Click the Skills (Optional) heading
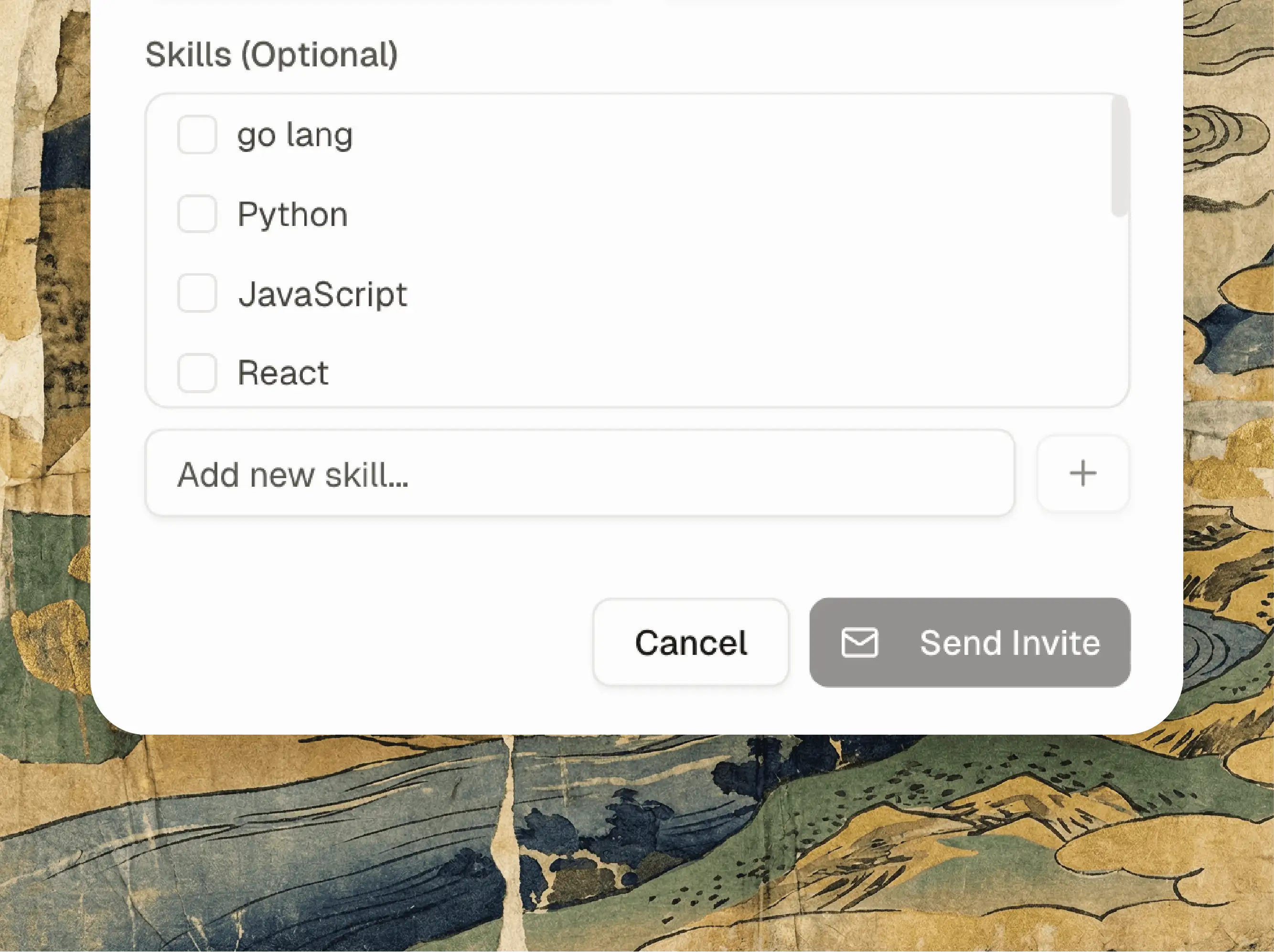This screenshot has width=1274, height=952. tap(271, 55)
